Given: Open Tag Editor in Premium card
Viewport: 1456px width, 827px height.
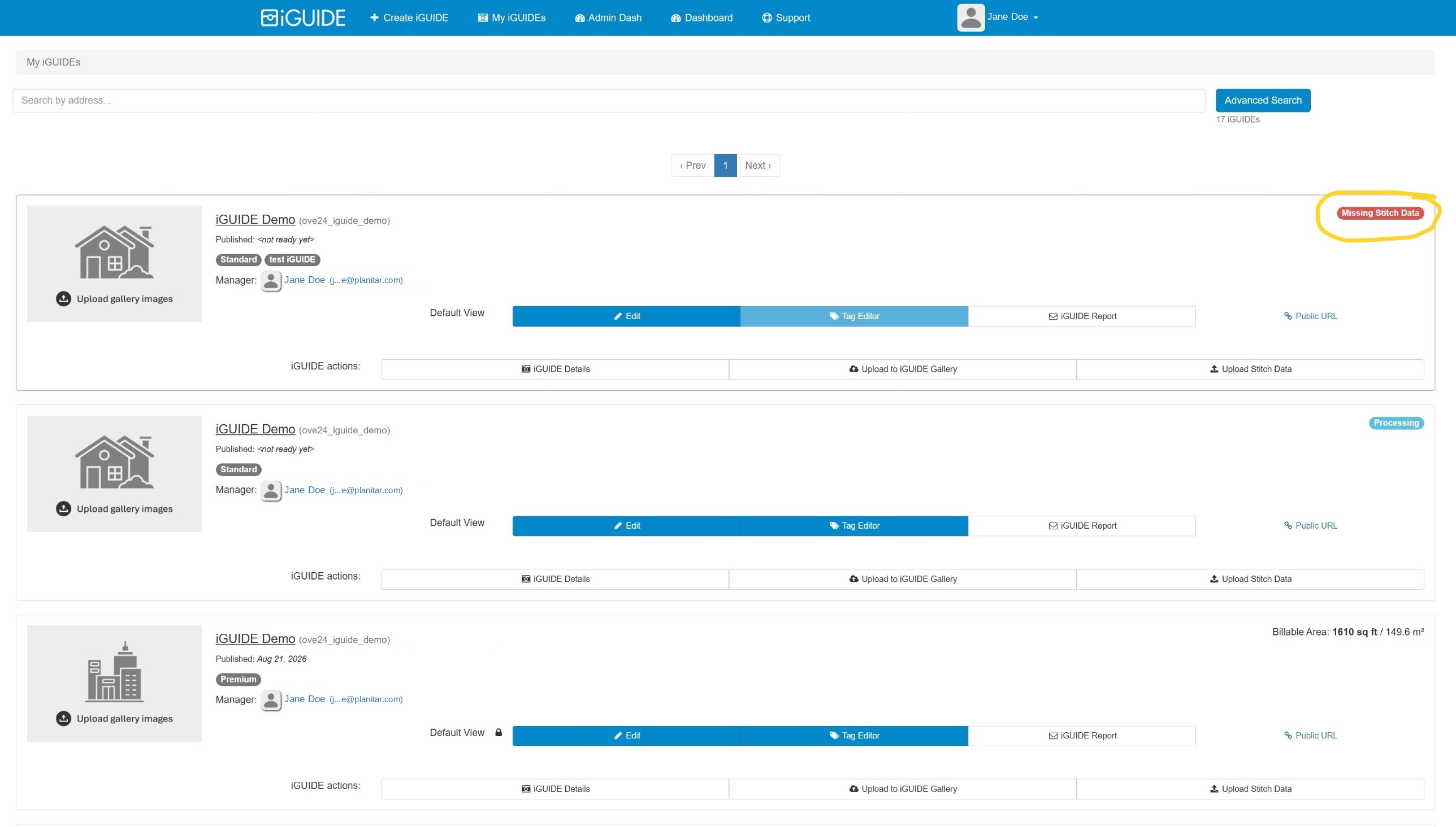Looking at the screenshot, I should [x=854, y=735].
